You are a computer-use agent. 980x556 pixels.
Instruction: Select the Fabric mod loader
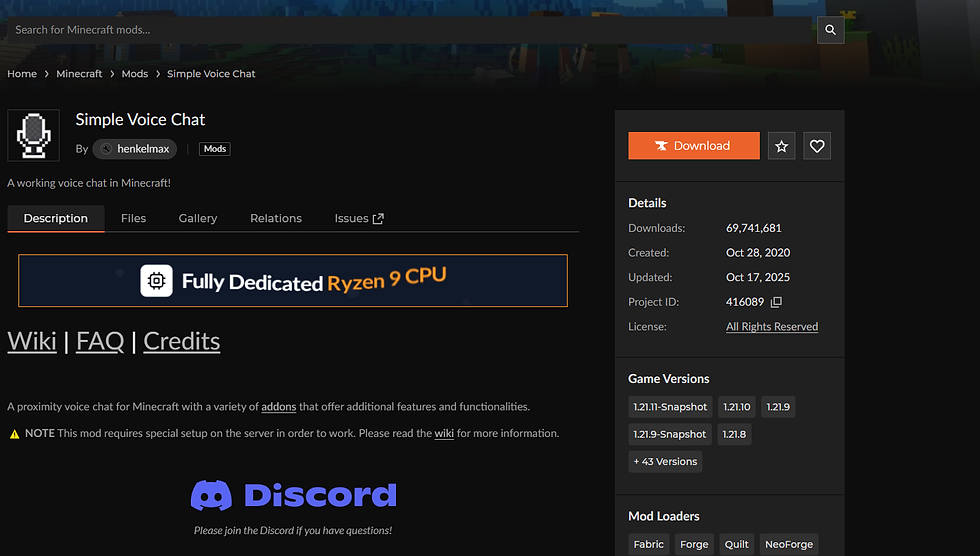649,544
